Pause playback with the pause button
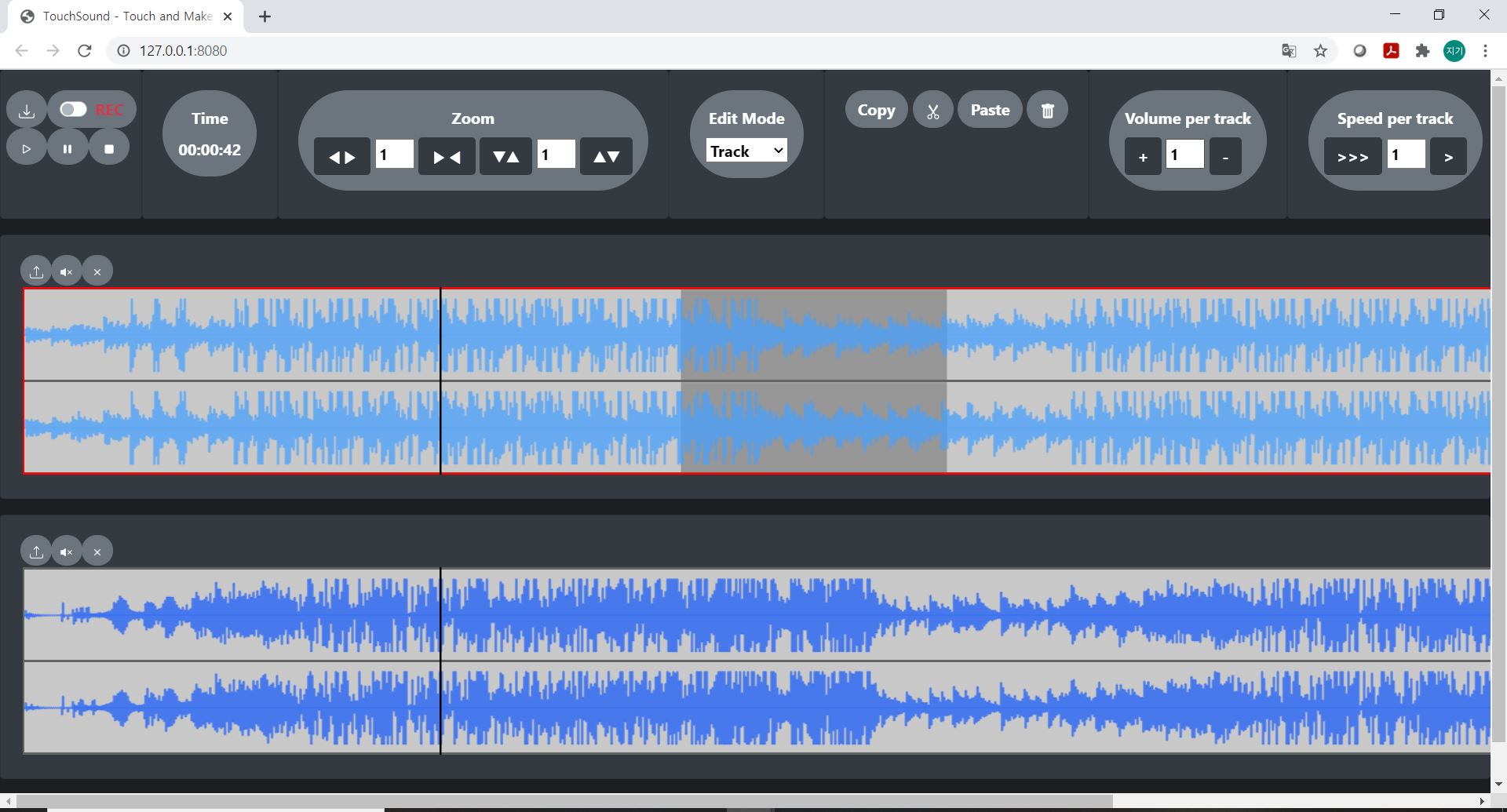Screen dimensions: 1507x812 pos(68,148)
